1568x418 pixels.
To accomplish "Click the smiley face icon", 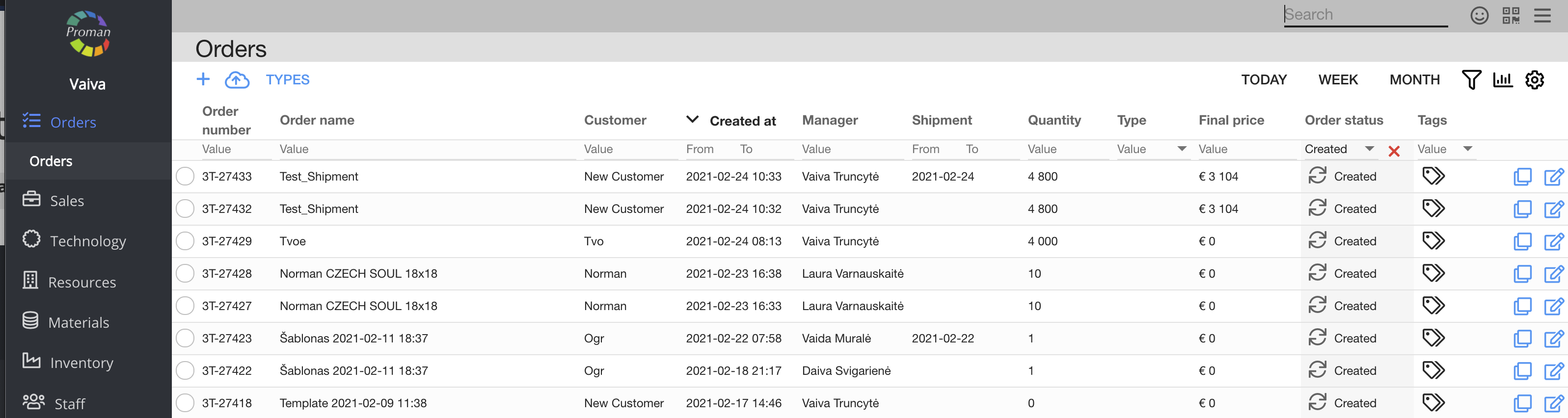I will pos(1479,15).
